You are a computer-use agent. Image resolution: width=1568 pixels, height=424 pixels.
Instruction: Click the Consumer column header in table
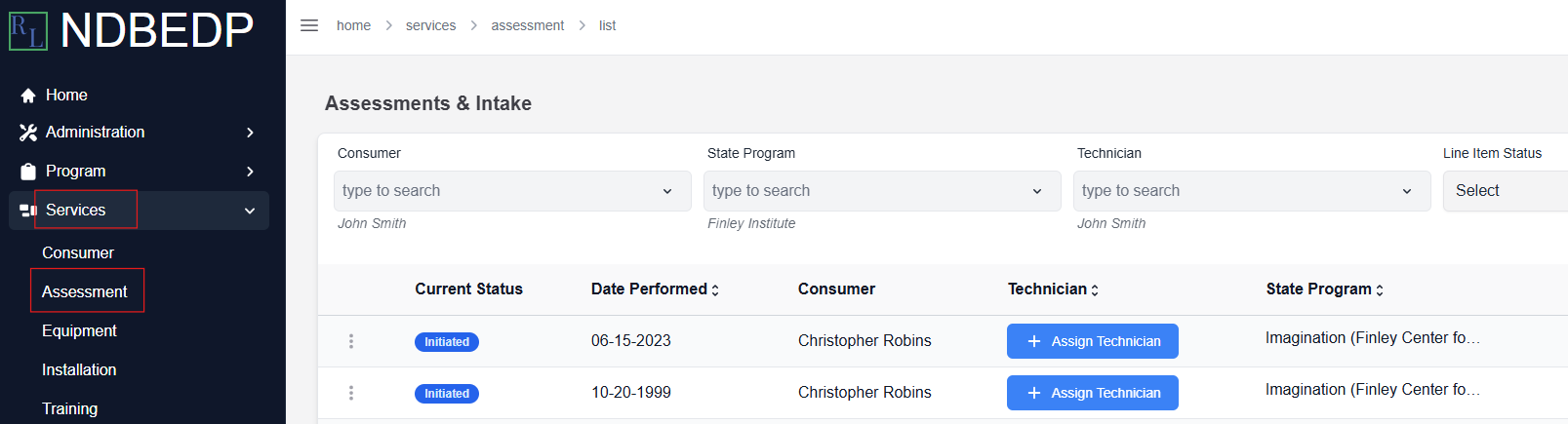(x=836, y=289)
